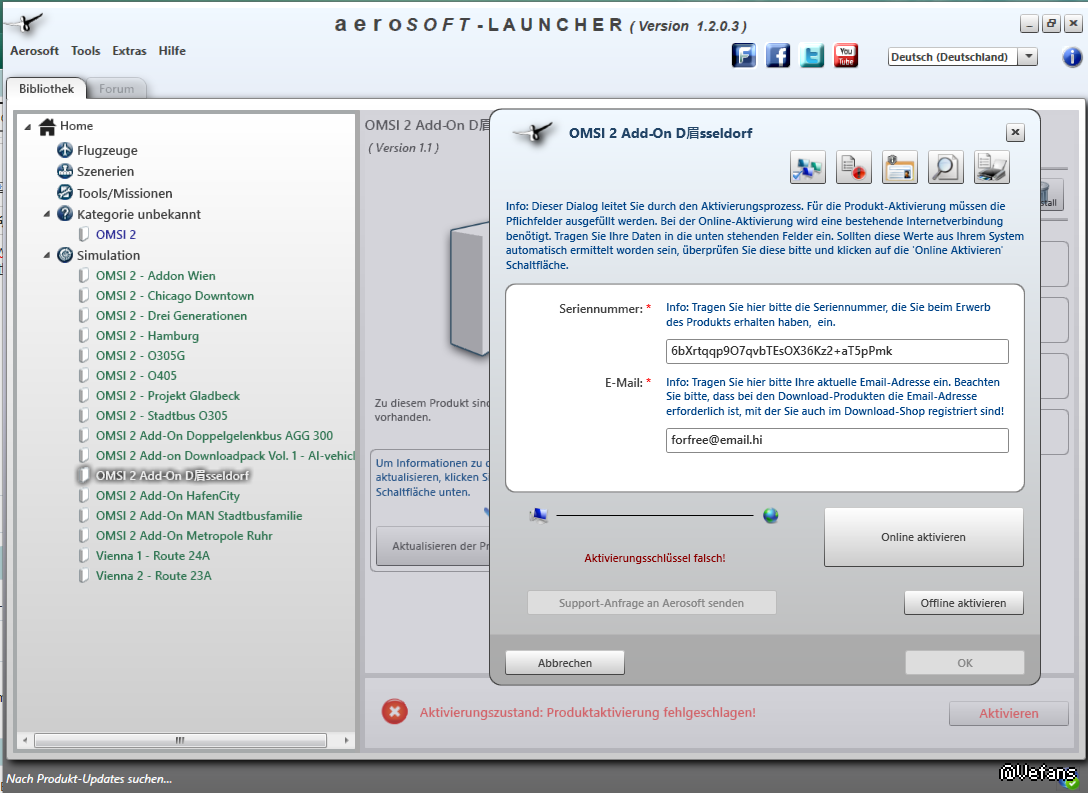Select OMSI 2 - Projekt Gladbeck
1088x793 pixels.
(168, 395)
